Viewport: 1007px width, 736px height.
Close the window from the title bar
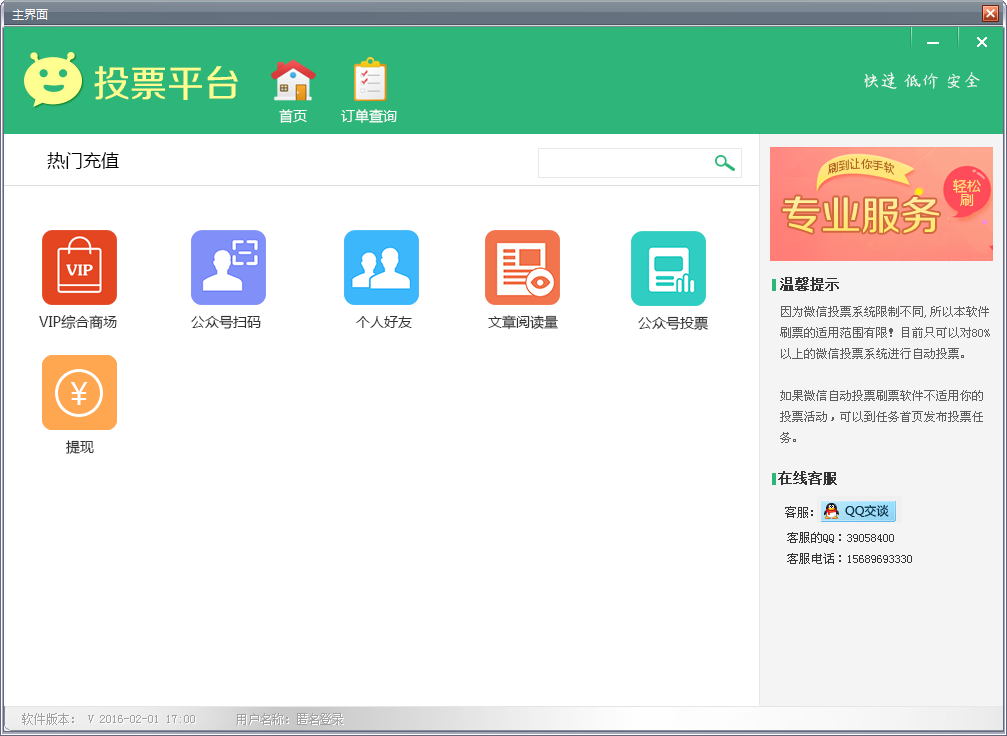point(990,13)
